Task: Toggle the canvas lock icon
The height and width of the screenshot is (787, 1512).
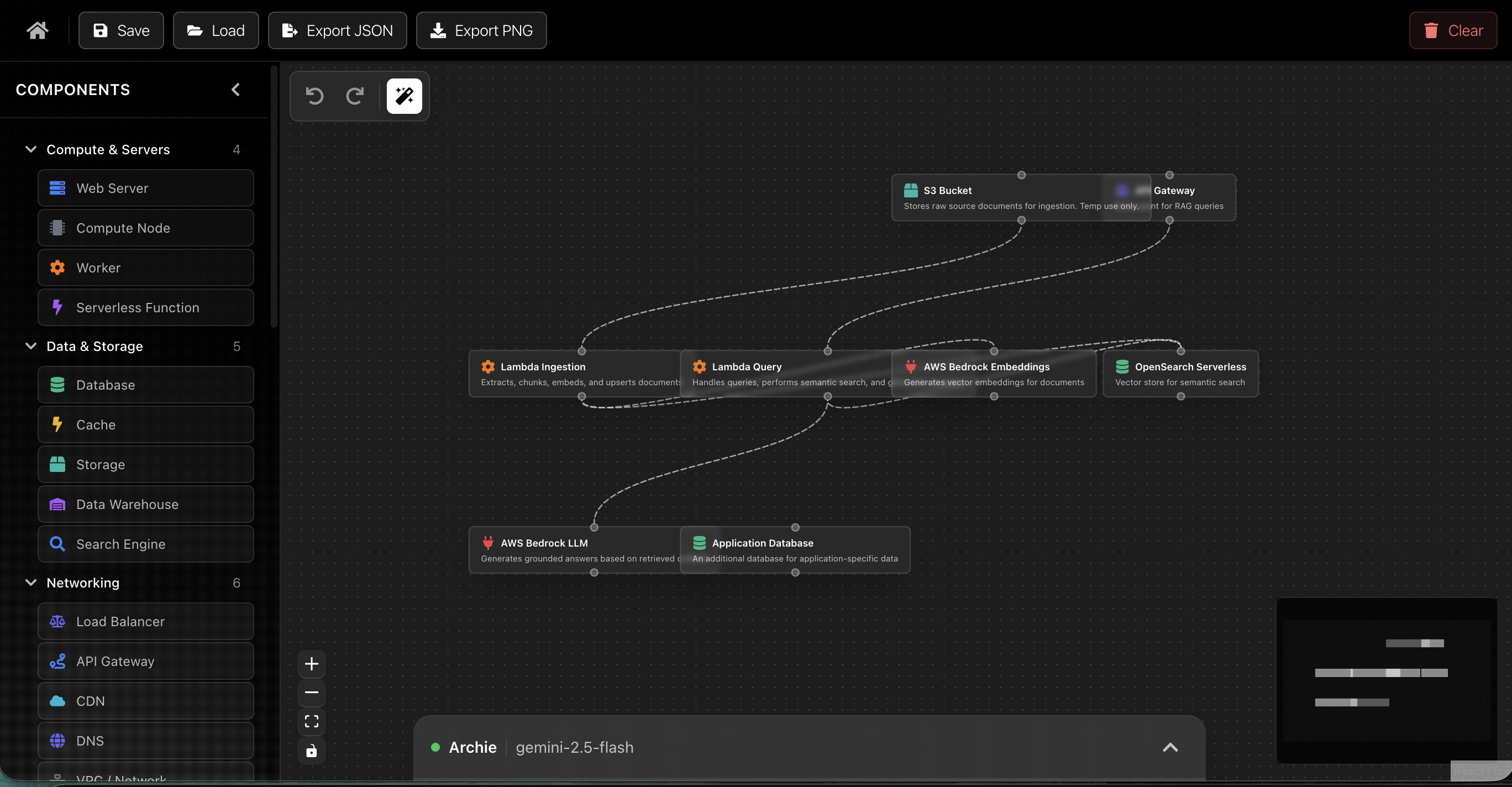Action: tap(312, 751)
